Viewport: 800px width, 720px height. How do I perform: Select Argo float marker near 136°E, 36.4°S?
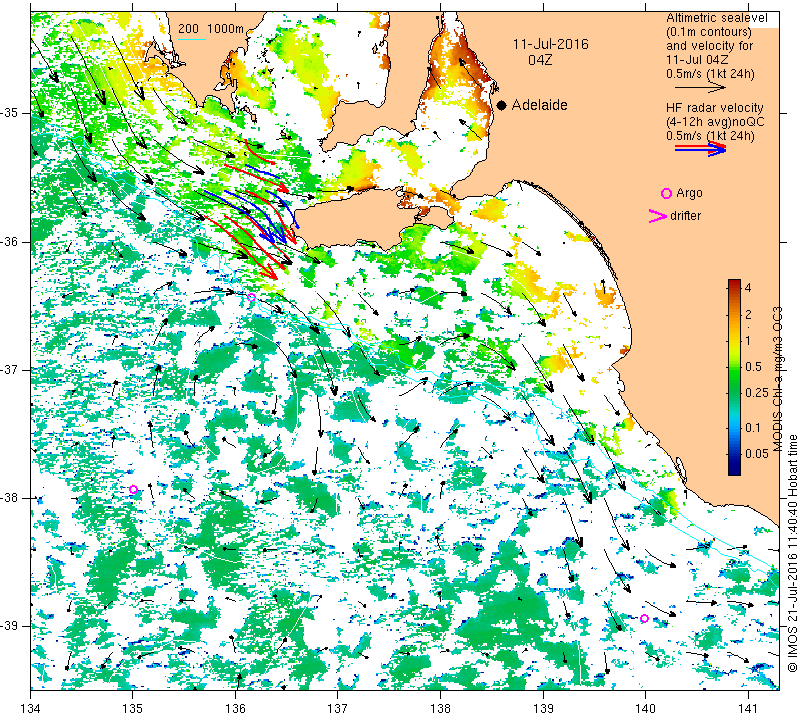(x=251, y=297)
